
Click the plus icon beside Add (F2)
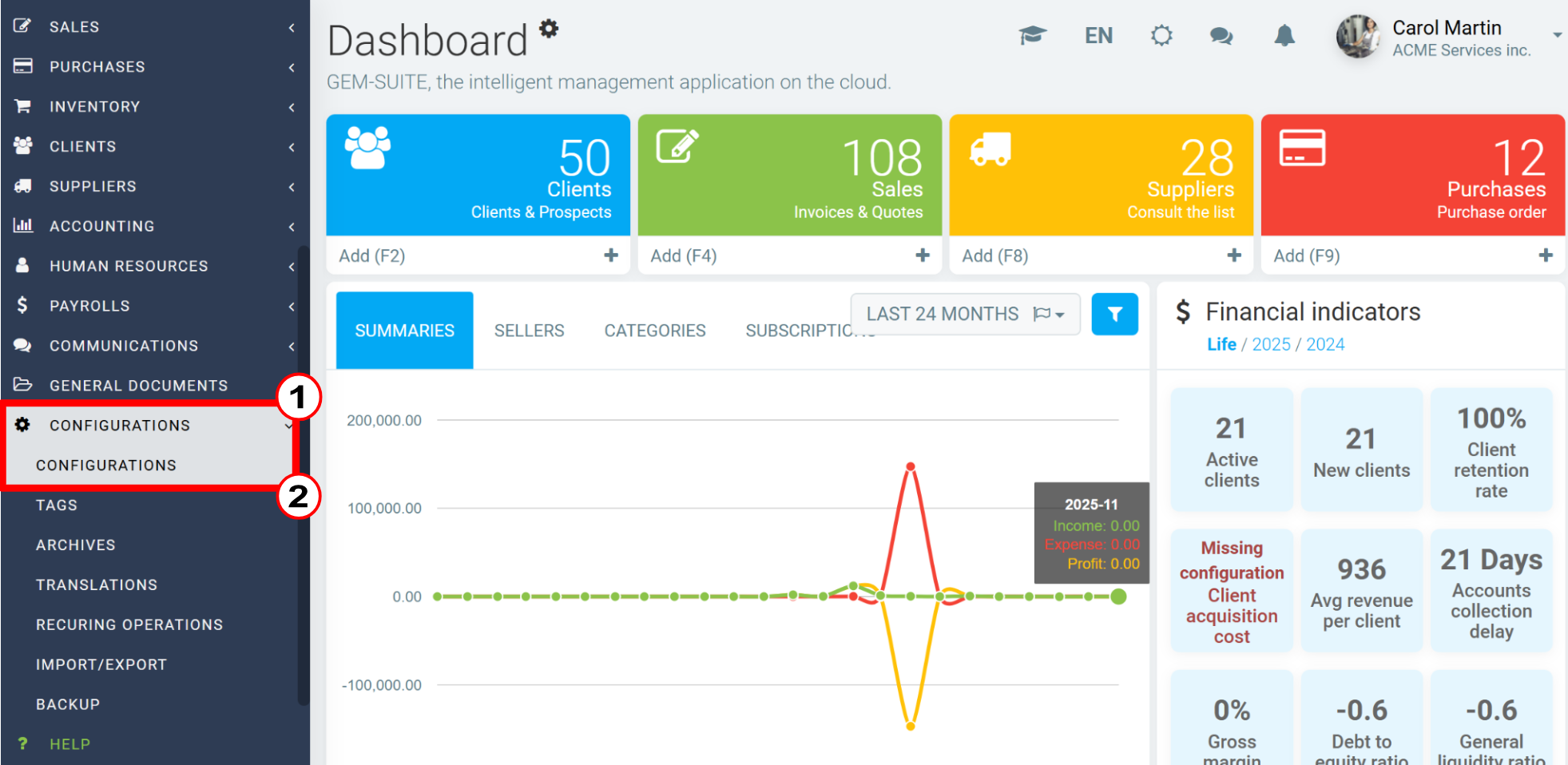click(x=611, y=255)
